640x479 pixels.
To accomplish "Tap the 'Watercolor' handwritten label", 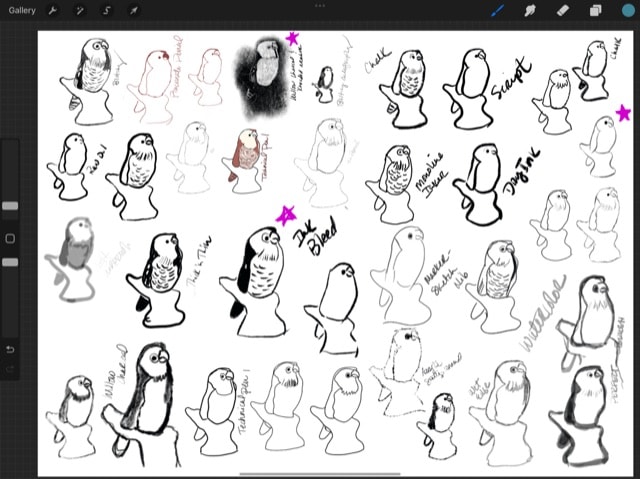I will click(x=544, y=313).
